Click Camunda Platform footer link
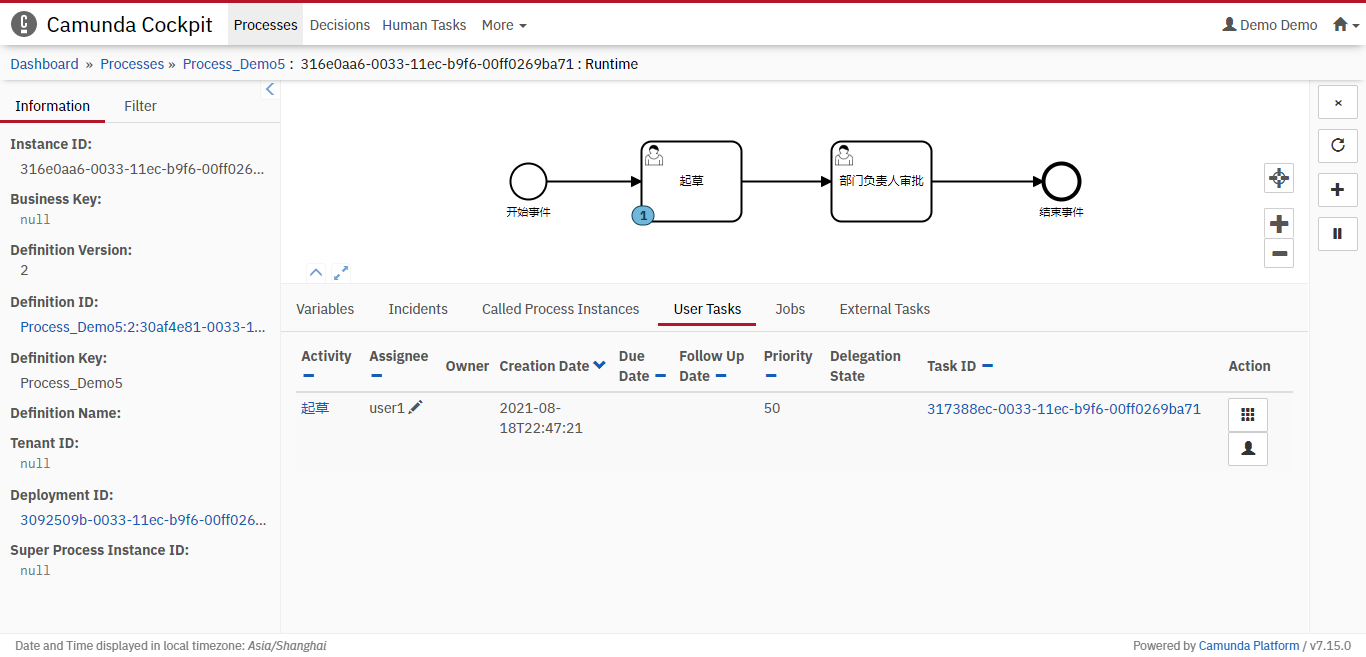This screenshot has height=657, width=1366. tap(1249, 646)
